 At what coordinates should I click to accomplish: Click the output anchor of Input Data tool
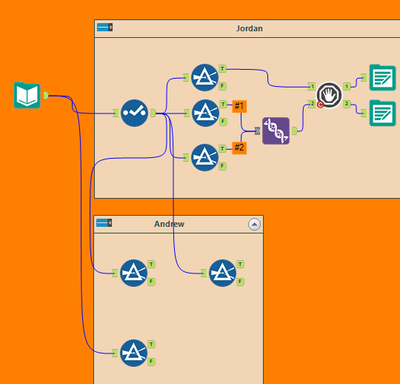click(x=46, y=96)
